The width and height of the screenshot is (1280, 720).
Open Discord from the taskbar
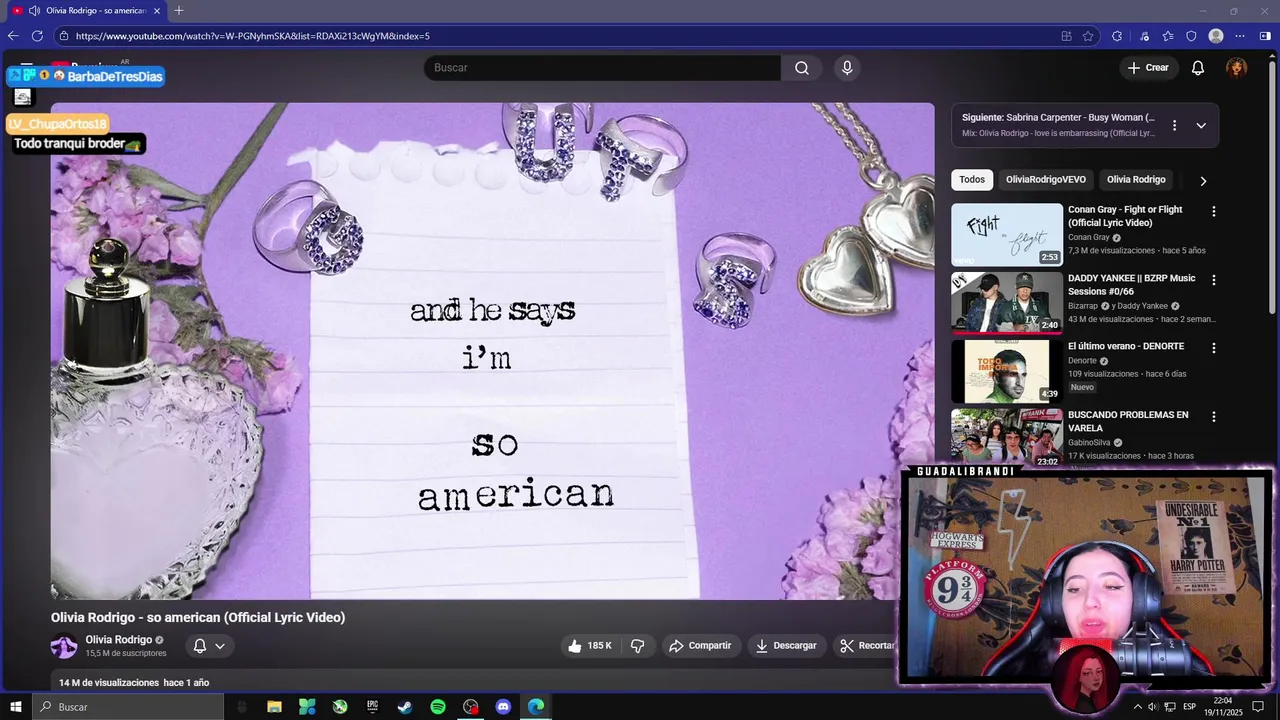503,707
